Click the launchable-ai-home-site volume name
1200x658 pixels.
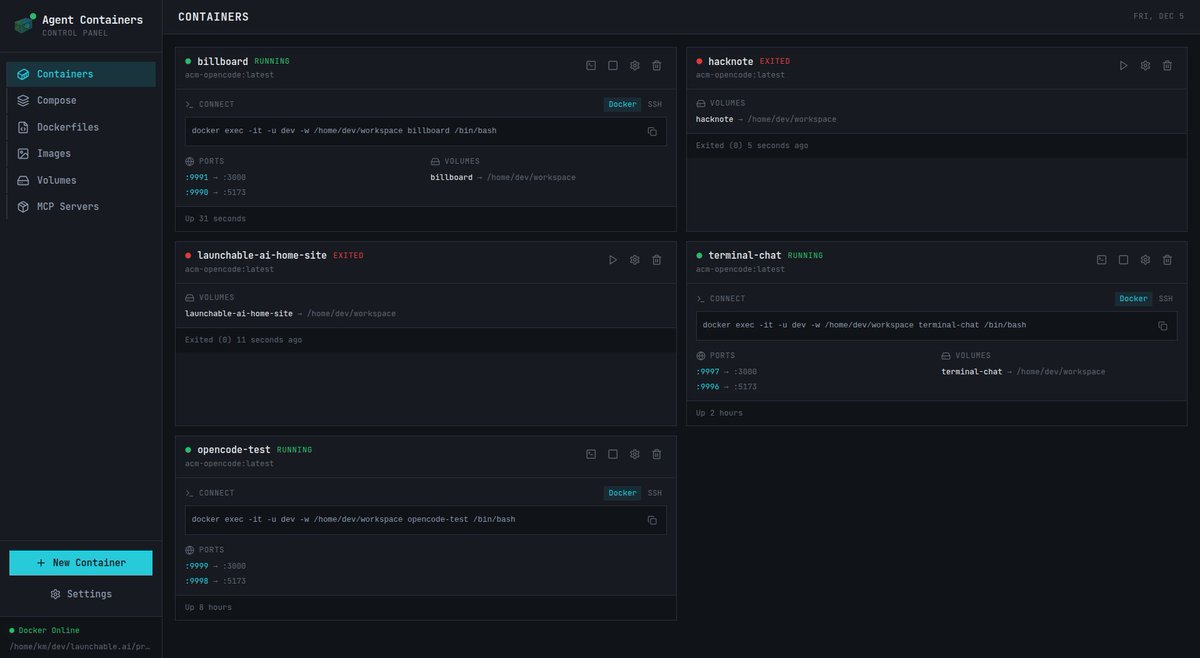[x=239, y=313]
